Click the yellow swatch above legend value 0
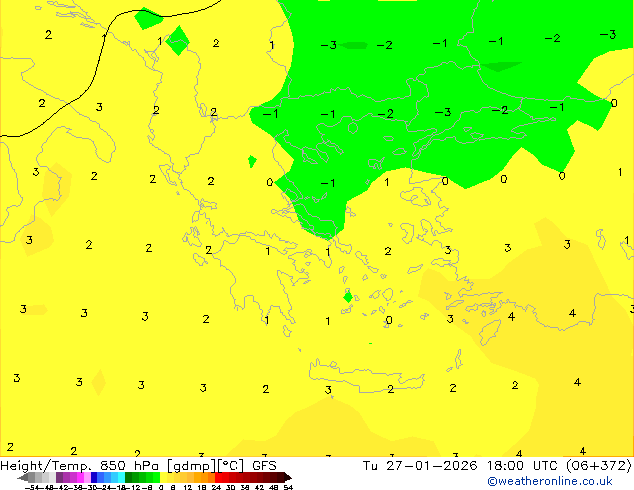Screen dimensions: 634x490 163,477
